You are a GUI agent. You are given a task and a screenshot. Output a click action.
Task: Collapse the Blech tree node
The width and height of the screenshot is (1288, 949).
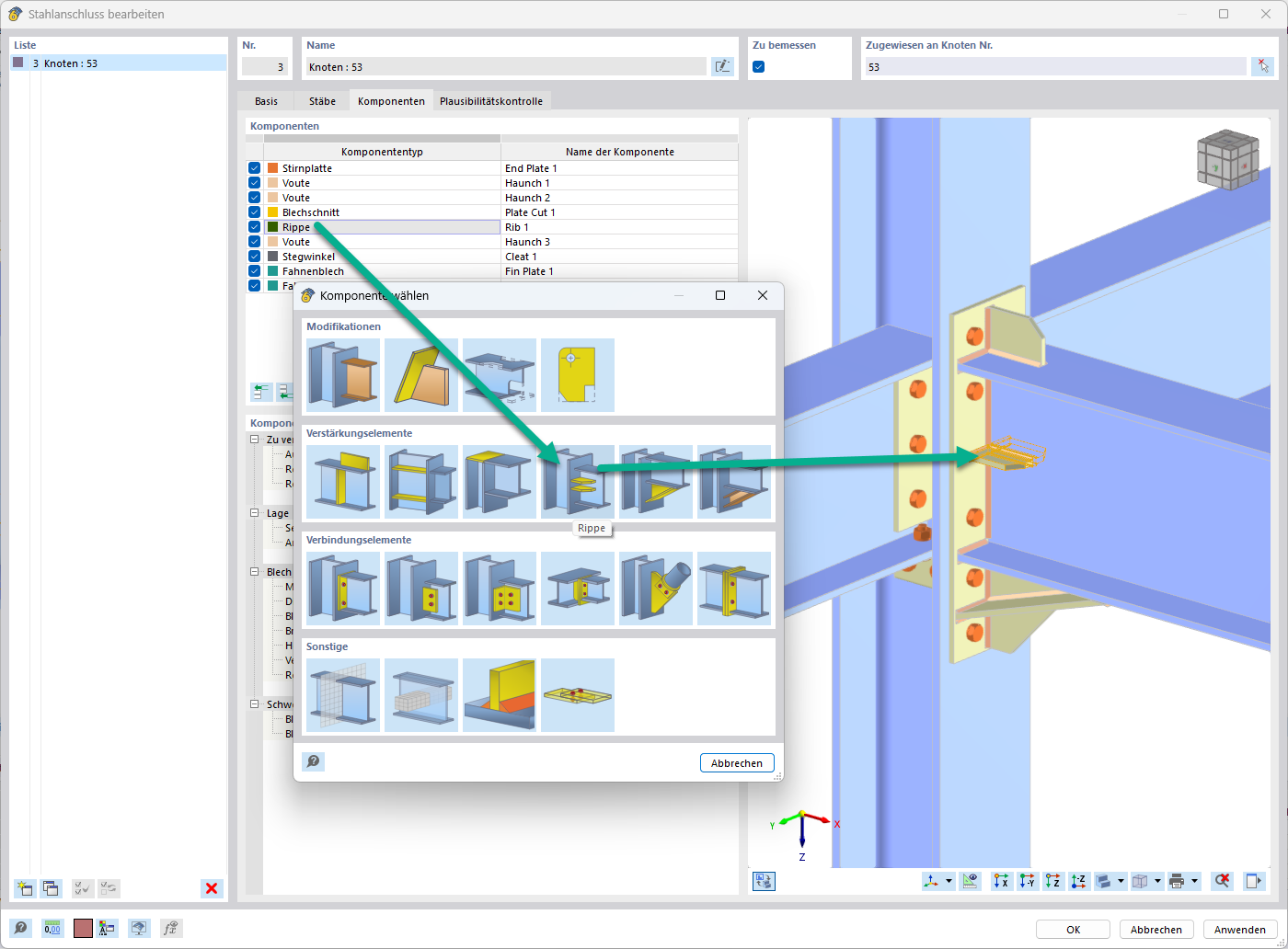(x=256, y=572)
